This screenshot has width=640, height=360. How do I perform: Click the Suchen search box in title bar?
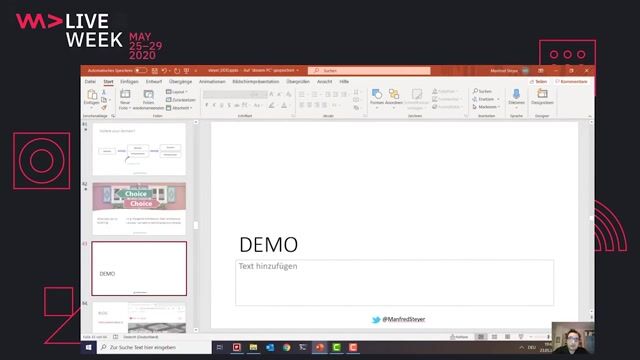[x=369, y=71]
